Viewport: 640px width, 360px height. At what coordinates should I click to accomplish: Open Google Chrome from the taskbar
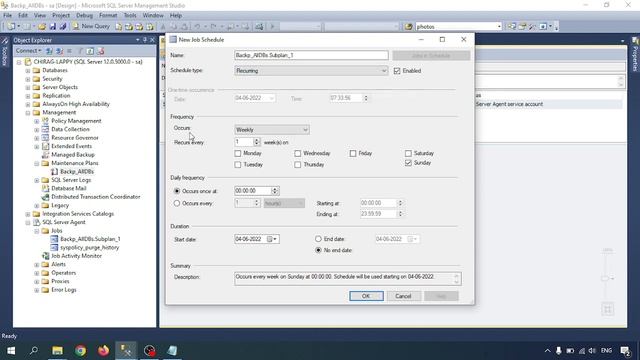tap(80, 351)
